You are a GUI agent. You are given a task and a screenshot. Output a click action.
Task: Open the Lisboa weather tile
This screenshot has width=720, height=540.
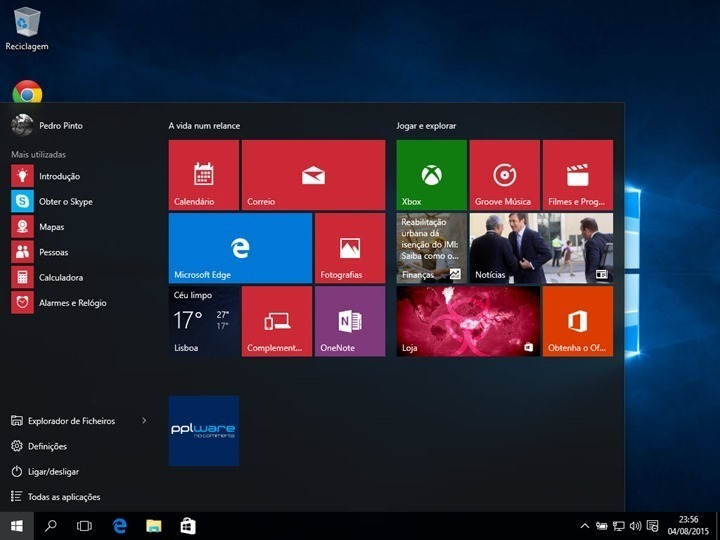point(203,321)
